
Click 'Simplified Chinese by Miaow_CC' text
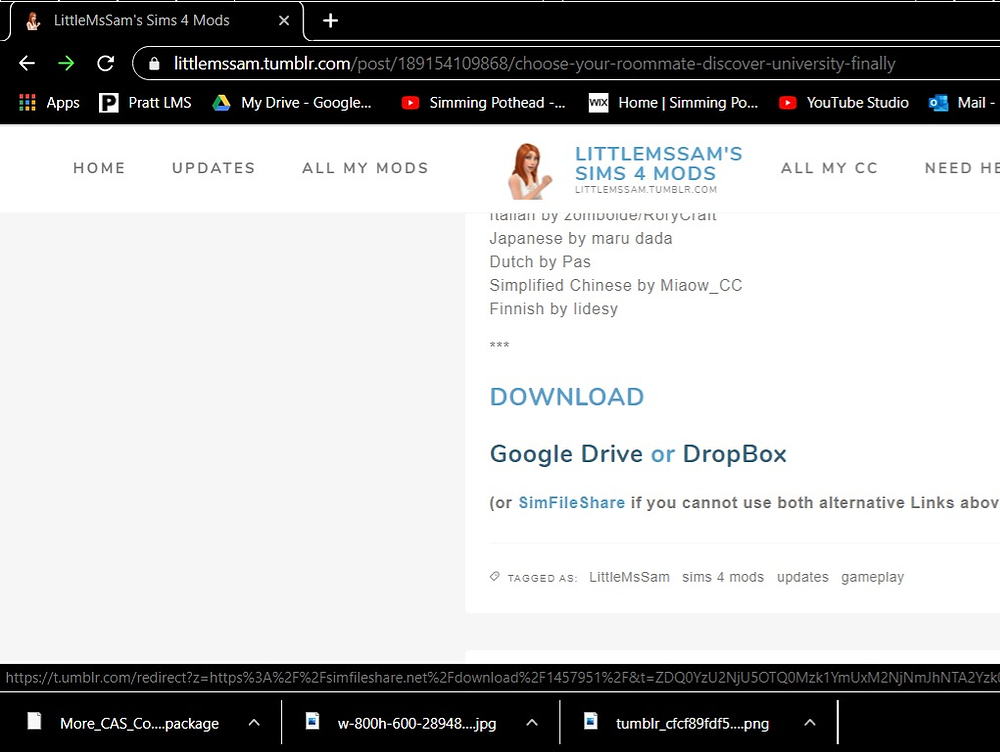(x=616, y=285)
